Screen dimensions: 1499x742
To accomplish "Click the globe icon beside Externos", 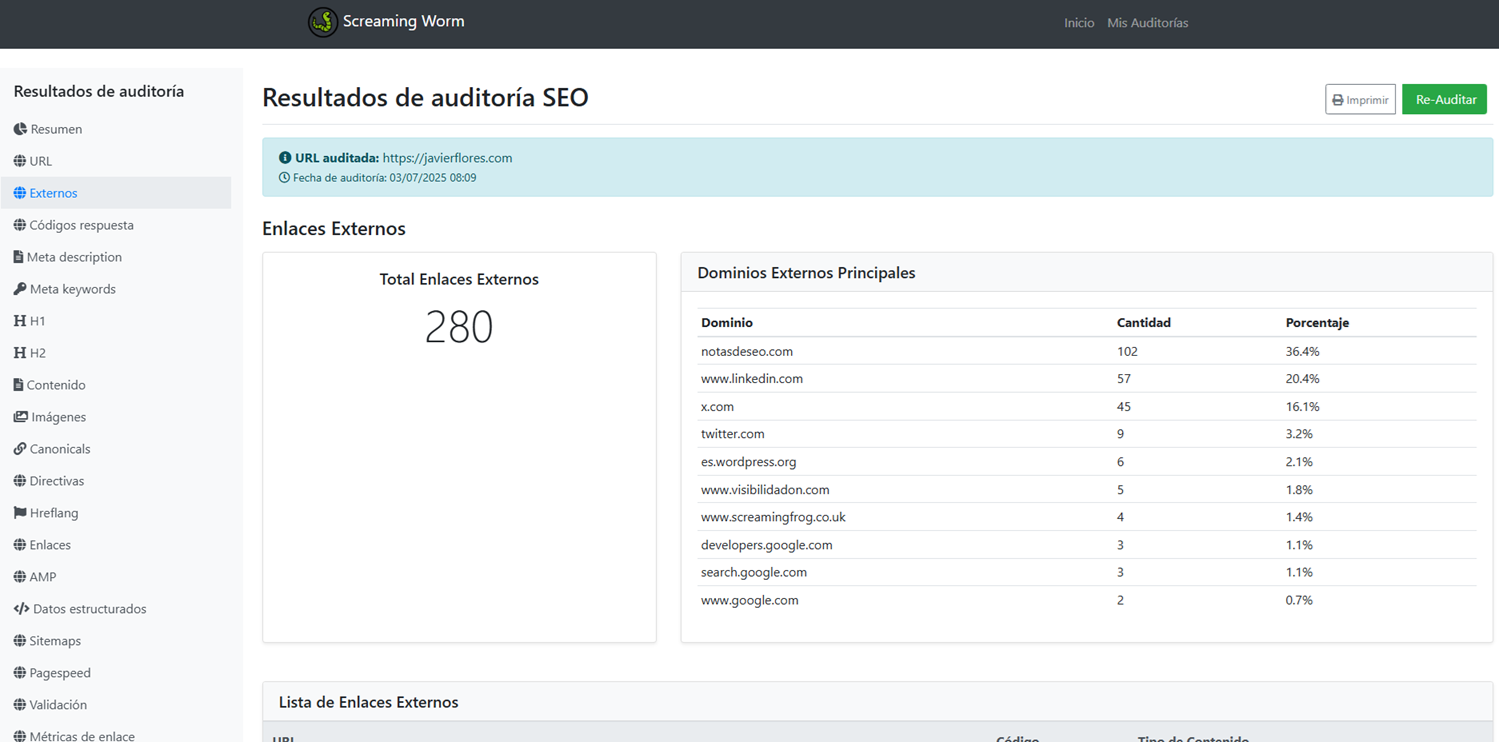I will tap(20, 193).
